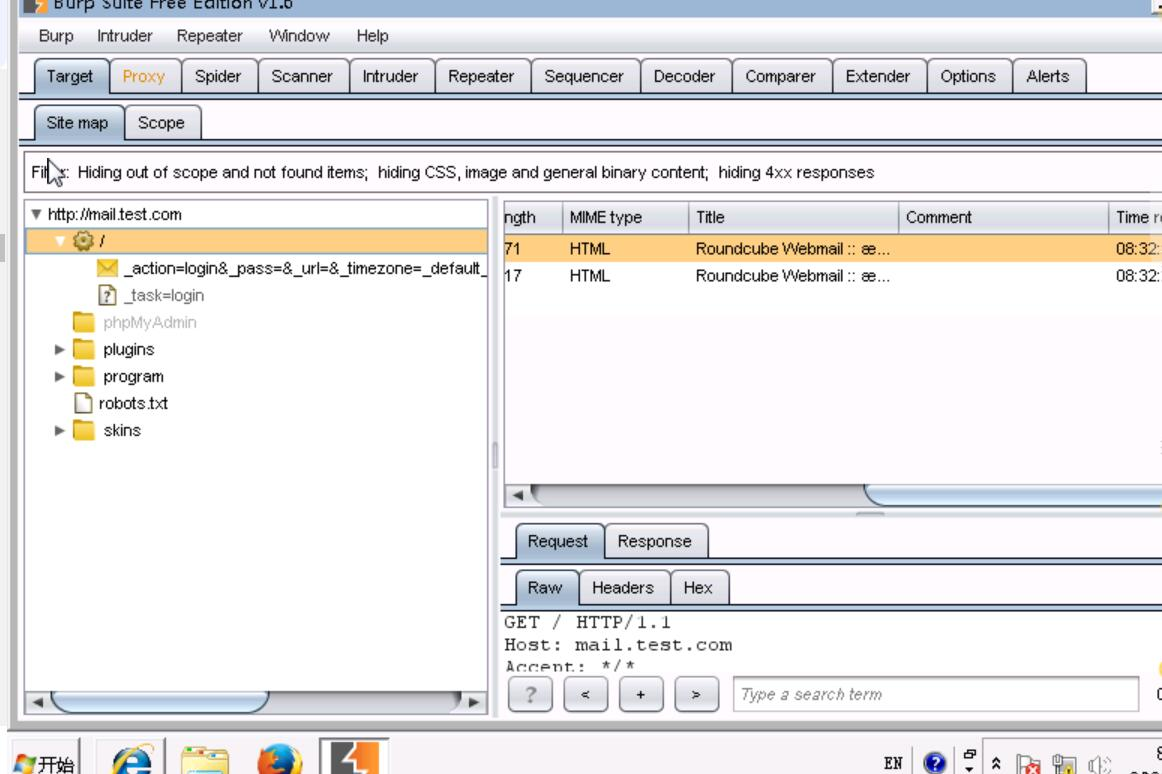
Task: Collapse the http://mail.test.com tree node
Action: tap(36, 214)
